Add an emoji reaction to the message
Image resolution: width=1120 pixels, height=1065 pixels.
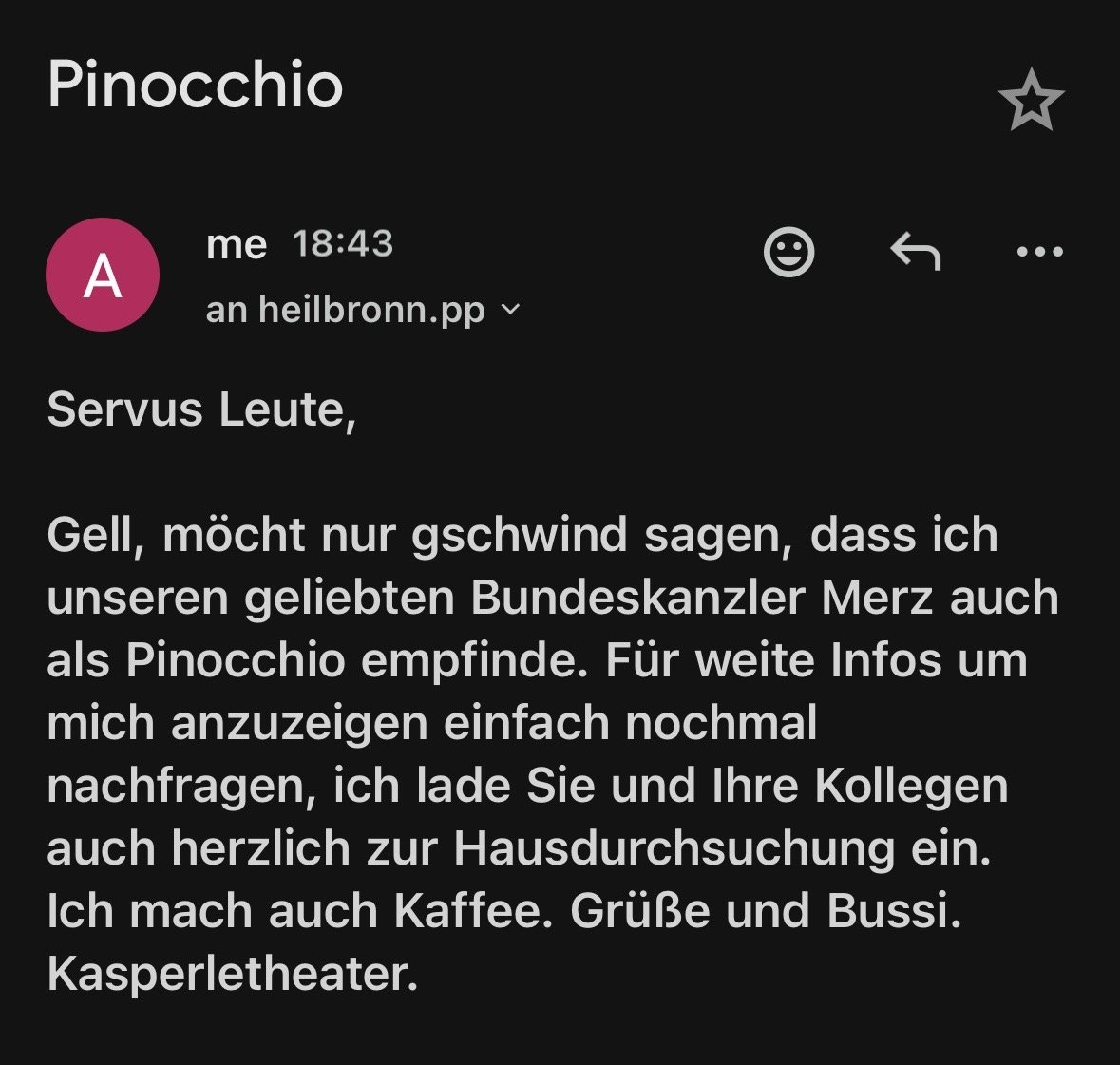point(788,252)
